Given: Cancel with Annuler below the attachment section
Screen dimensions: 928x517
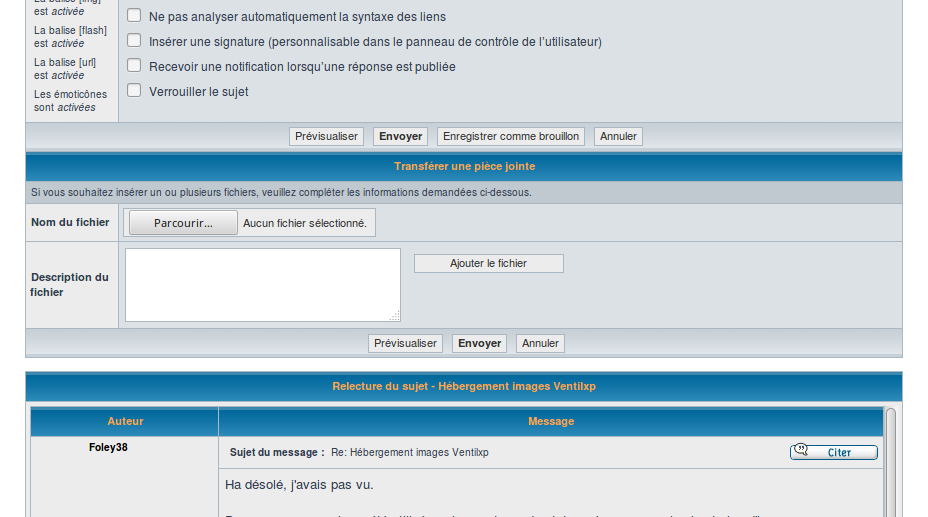Looking at the screenshot, I should point(540,343).
